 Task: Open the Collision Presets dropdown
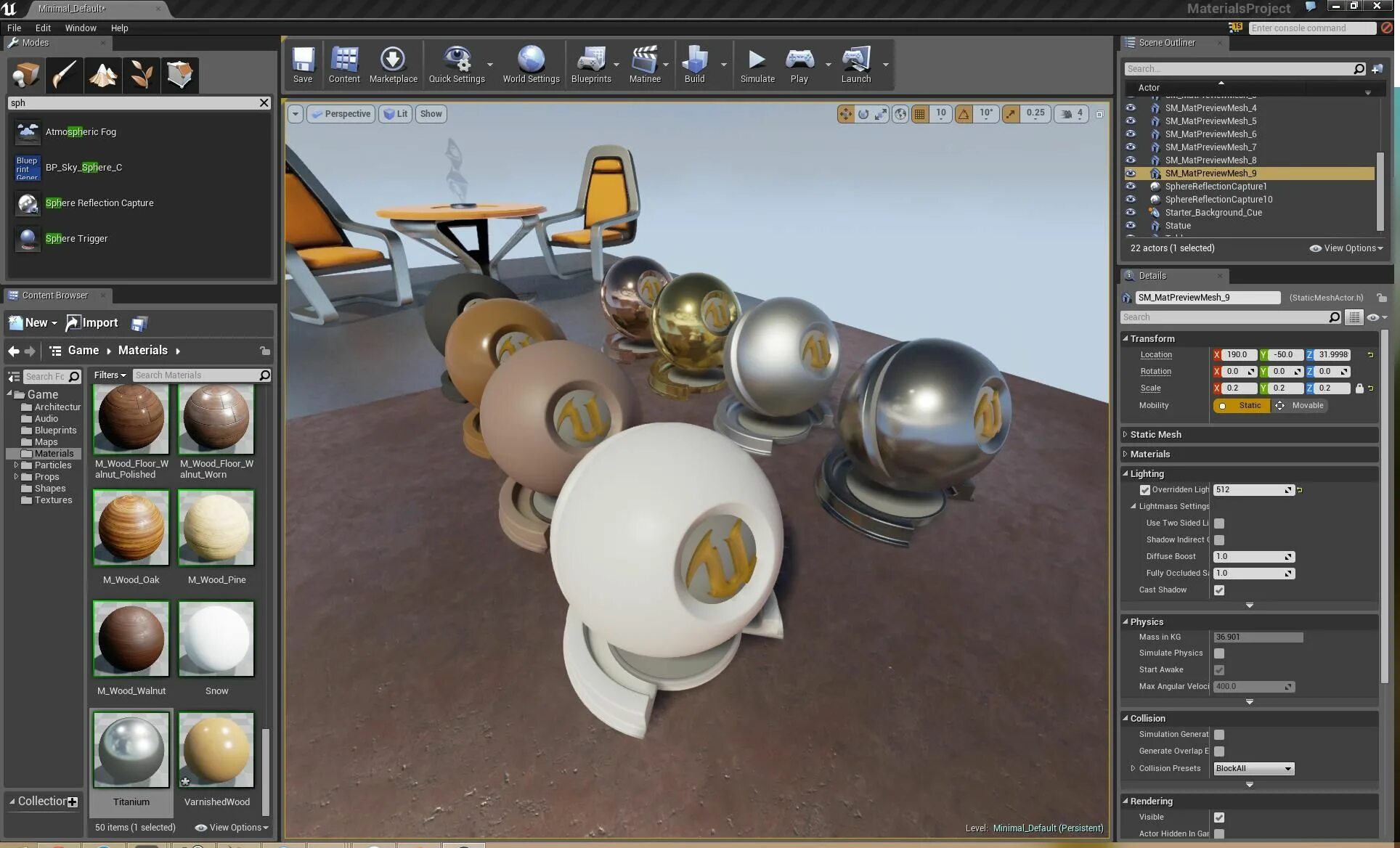(x=1254, y=768)
